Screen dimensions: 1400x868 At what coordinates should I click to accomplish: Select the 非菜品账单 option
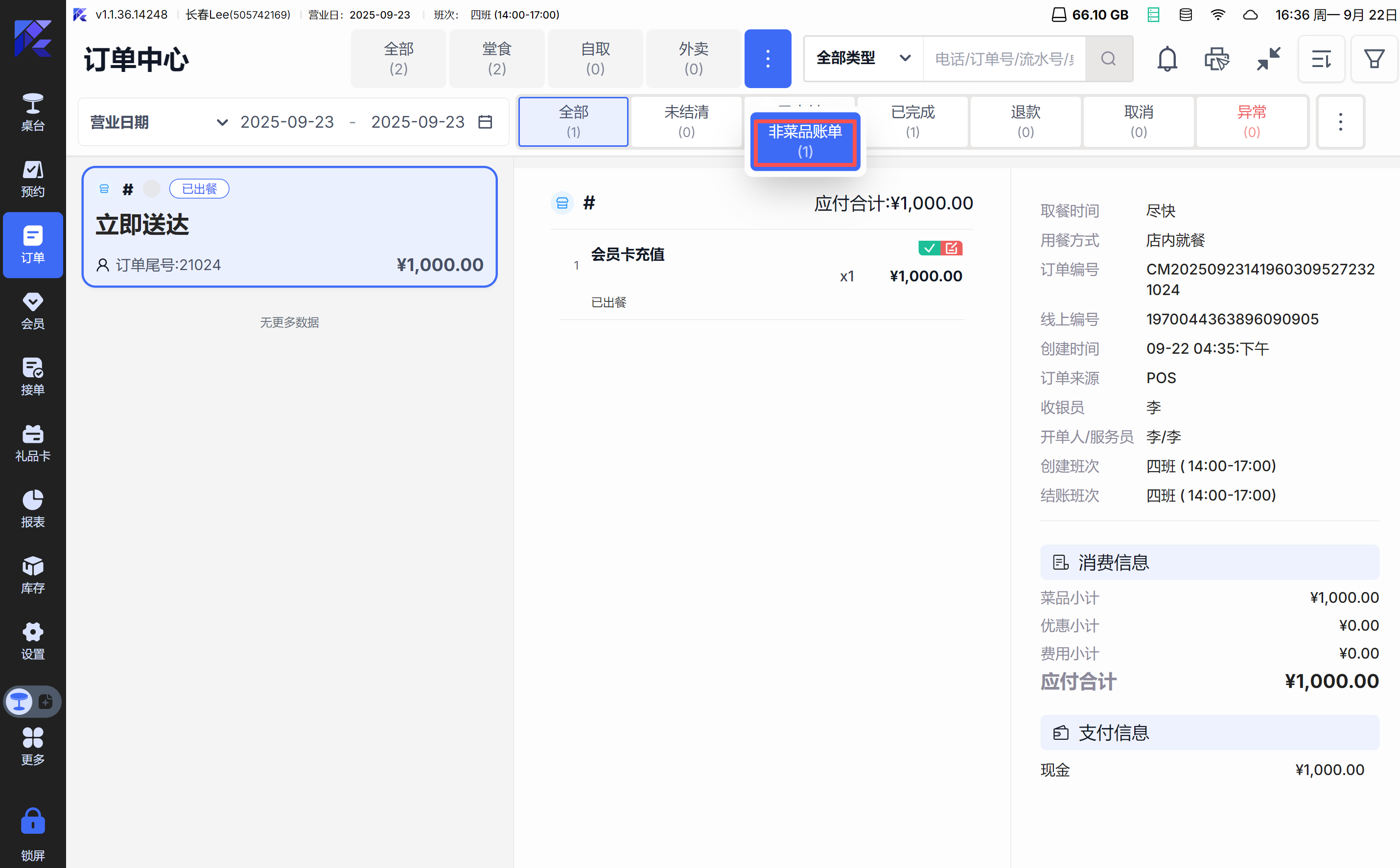tap(805, 141)
